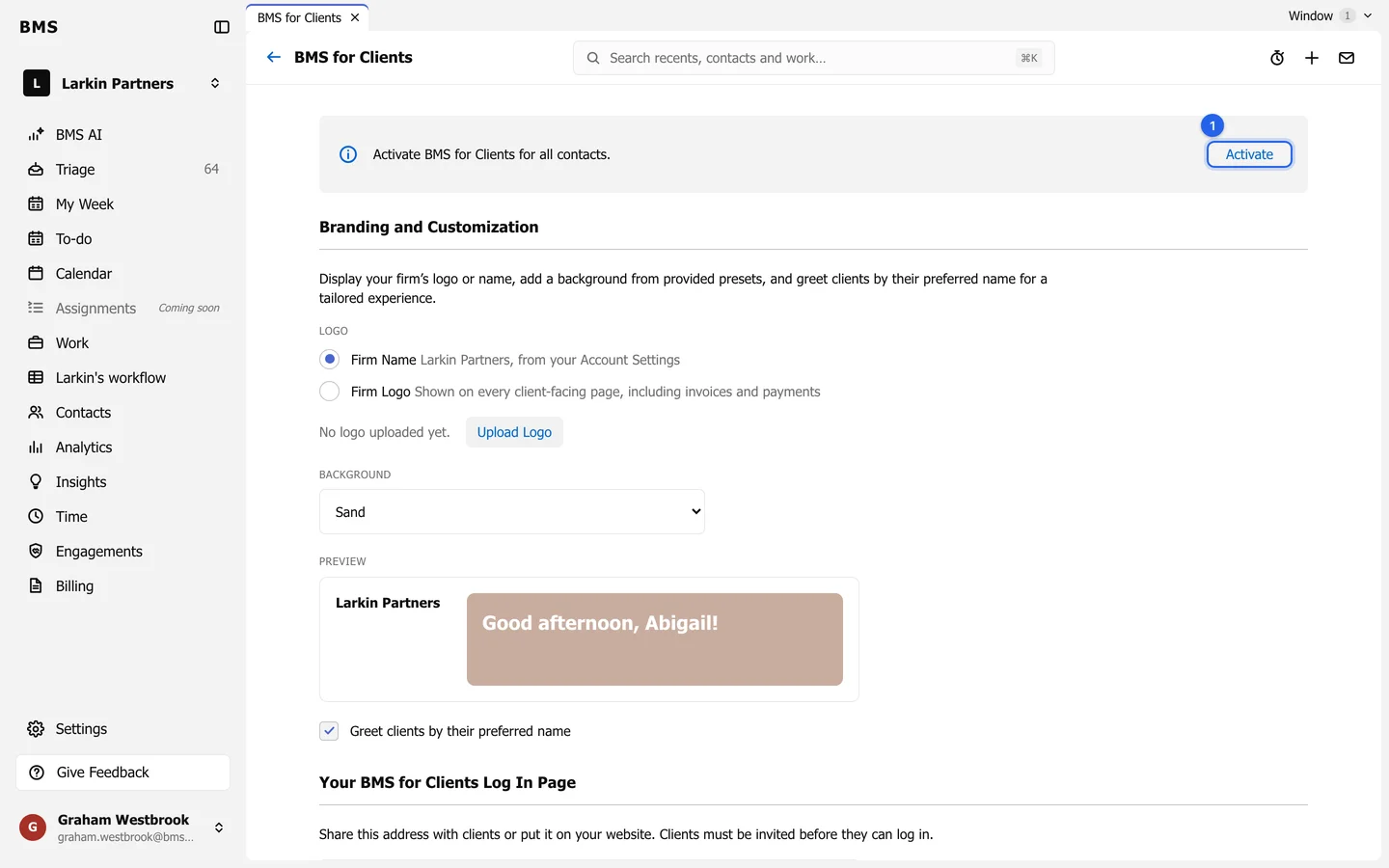Click the Activate button
Image resolution: width=1389 pixels, height=868 pixels.
click(1249, 154)
